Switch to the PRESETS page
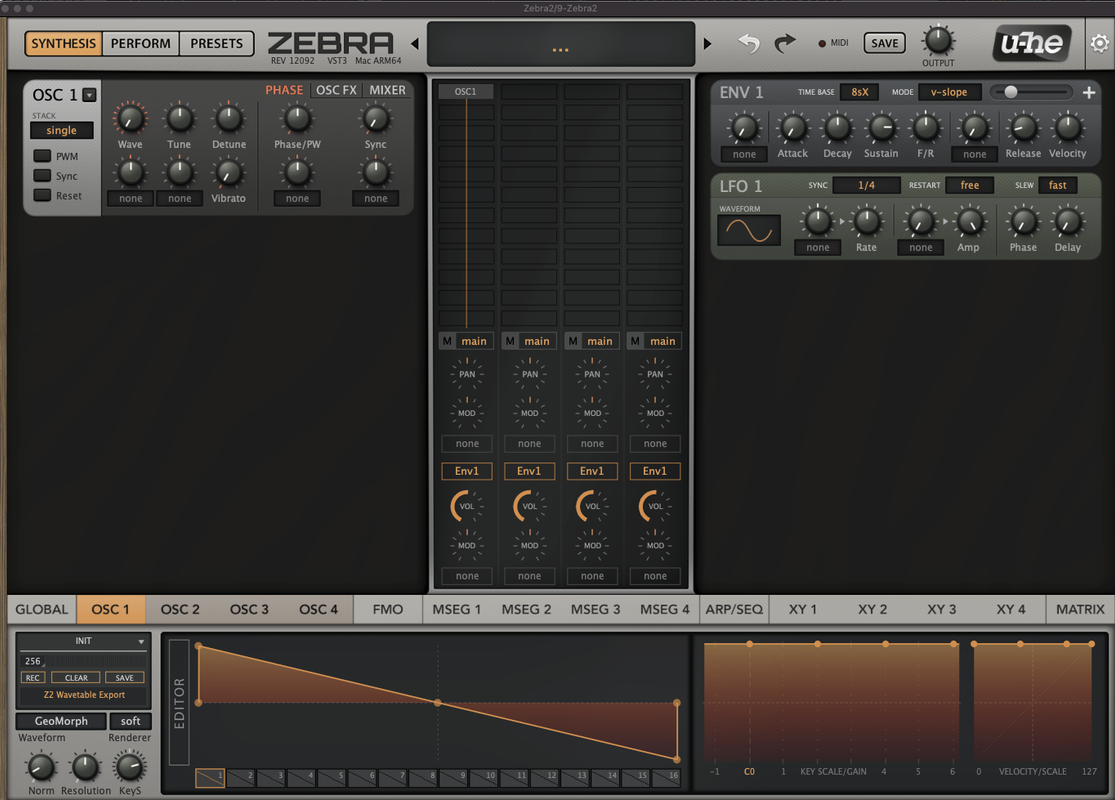This screenshot has height=800, width=1115. pos(216,43)
